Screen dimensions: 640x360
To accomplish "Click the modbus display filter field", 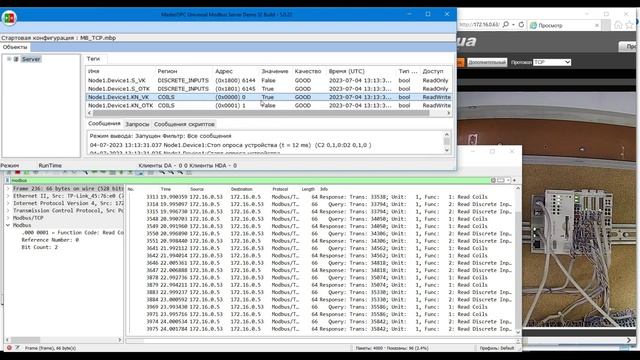I will pyautogui.click(x=250, y=180).
